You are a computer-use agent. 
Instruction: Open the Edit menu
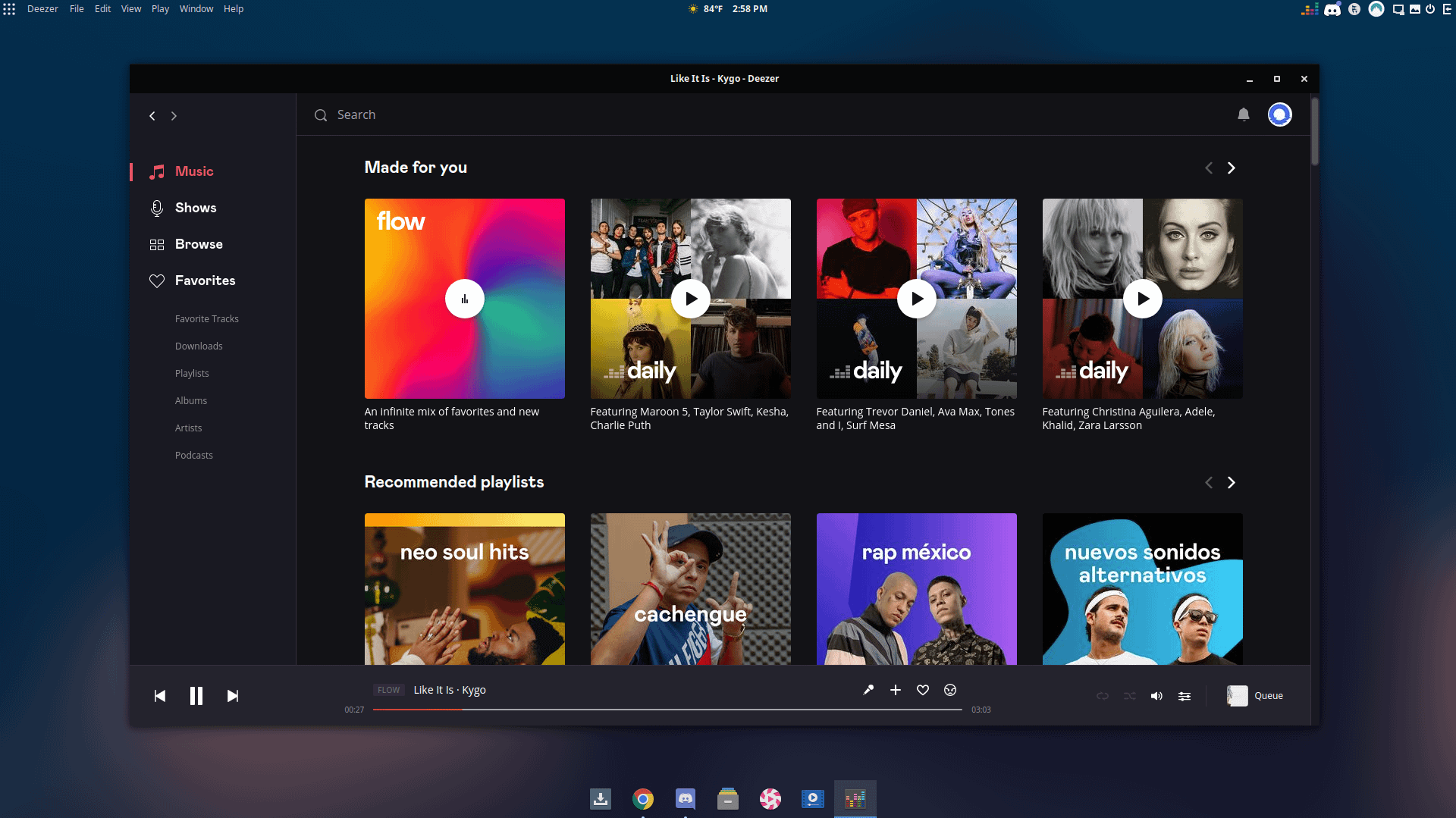[x=102, y=9]
